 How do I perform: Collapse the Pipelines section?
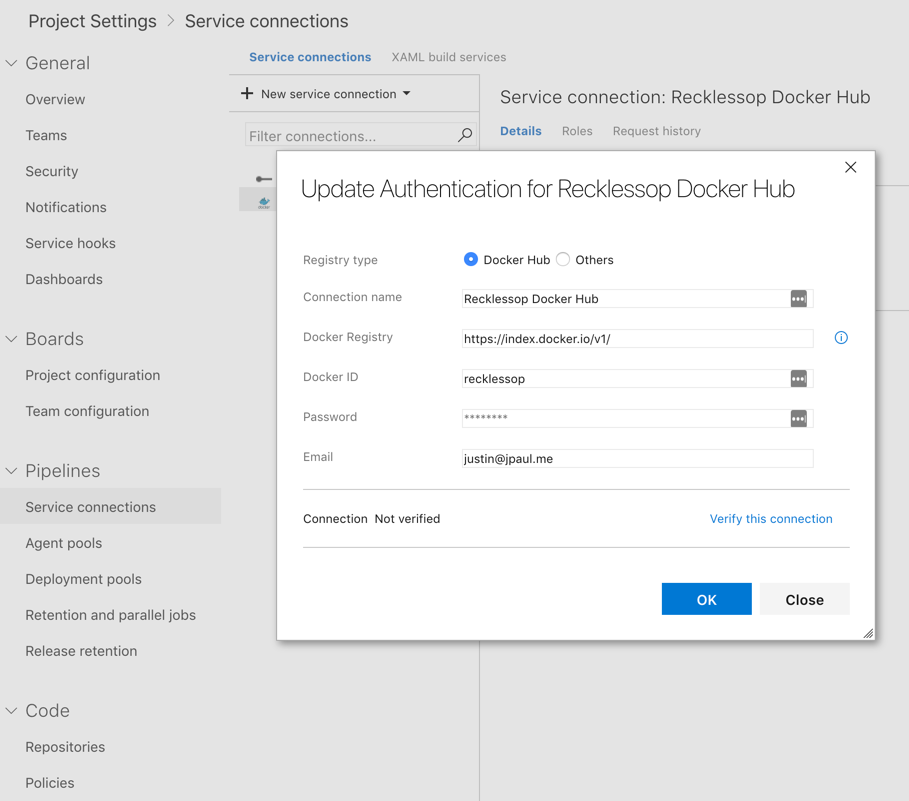coord(12,471)
